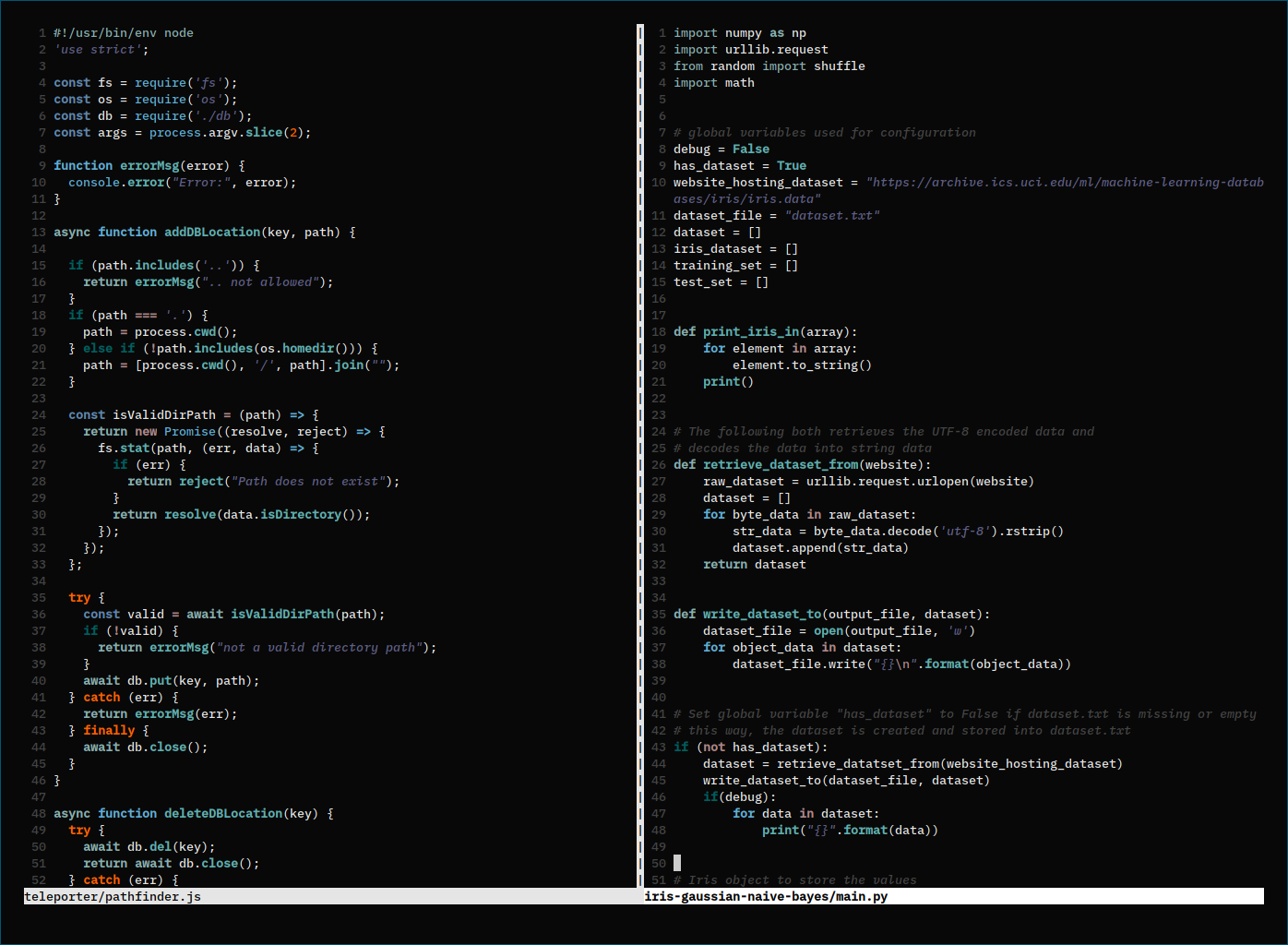The width and height of the screenshot is (1288, 945).
Task: Click the deleteDBLocation function name
Action: pos(223,814)
